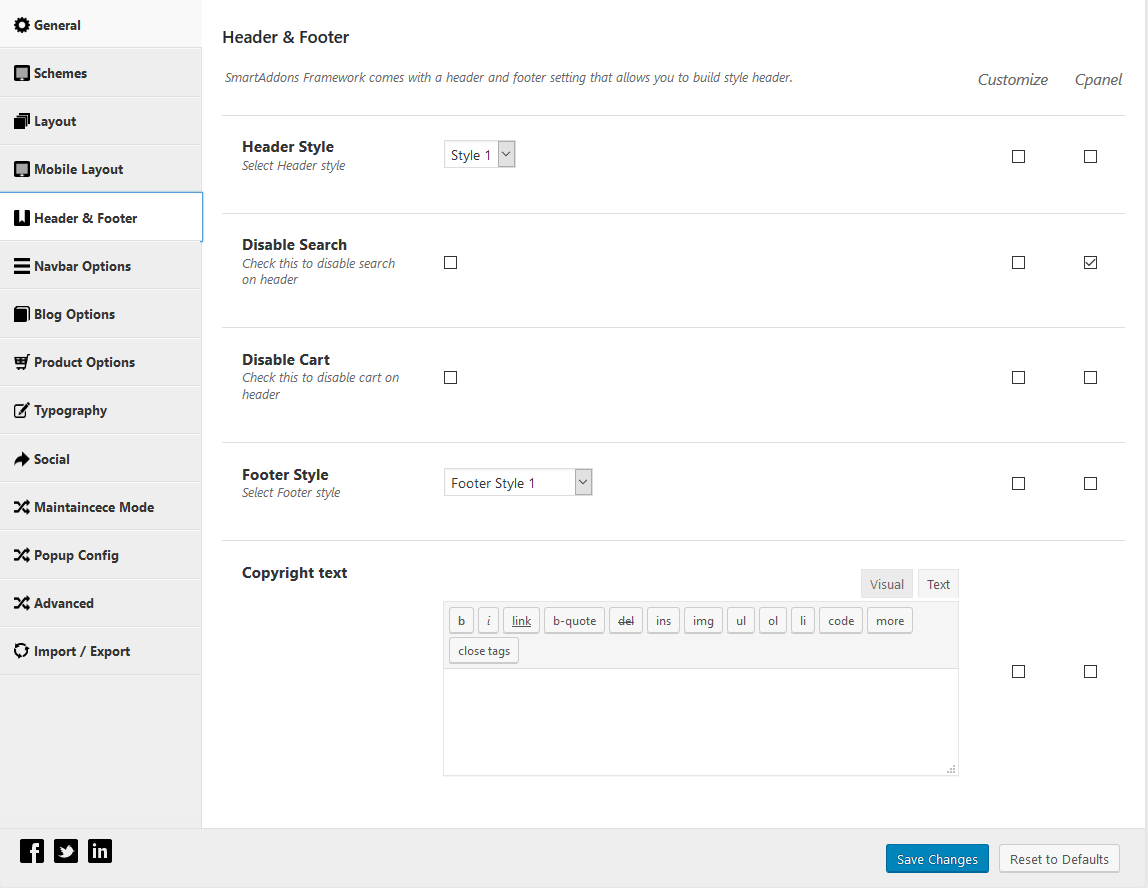Switch editor to Text tab
The width and height of the screenshot is (1148, 888).
(938, 584)
